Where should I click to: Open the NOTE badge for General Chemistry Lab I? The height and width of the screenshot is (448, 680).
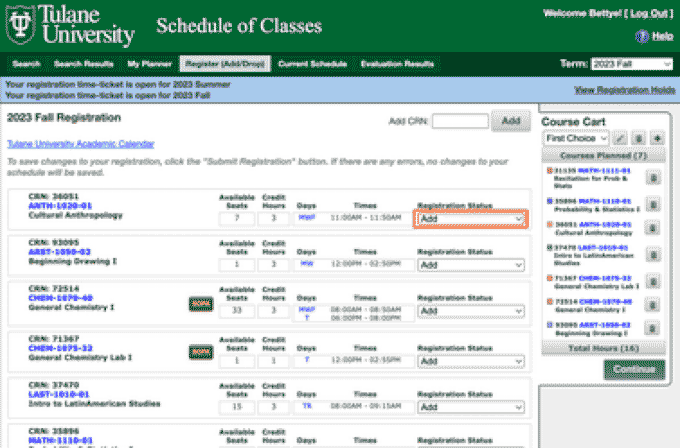tap(201, 352)
